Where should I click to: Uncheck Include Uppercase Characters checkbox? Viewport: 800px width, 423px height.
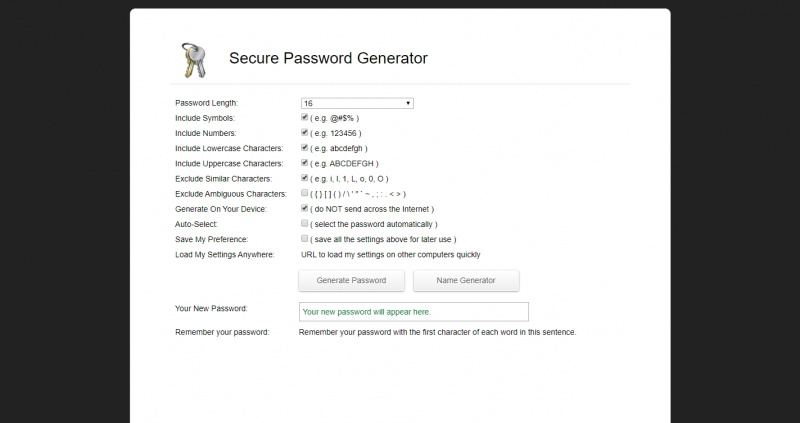pyautogui.click(x=304, y=162)
